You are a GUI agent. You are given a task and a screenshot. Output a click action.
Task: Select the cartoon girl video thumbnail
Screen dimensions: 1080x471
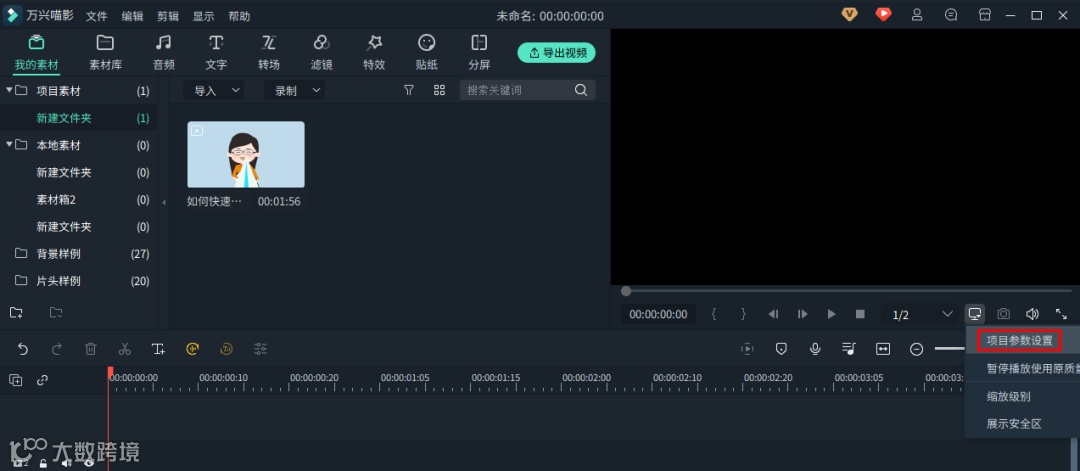(246, 154)
